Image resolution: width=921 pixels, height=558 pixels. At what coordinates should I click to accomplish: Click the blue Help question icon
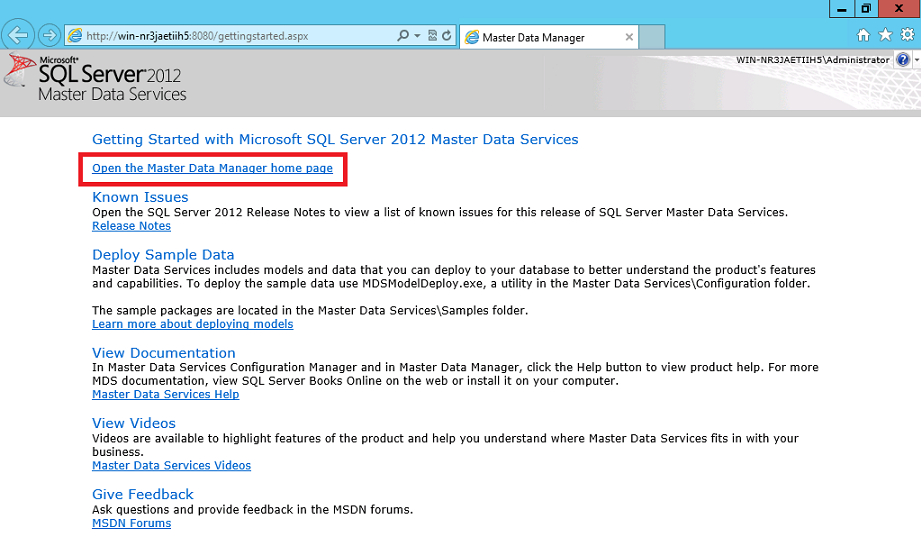pyautogui.click(x=903, y=59)
